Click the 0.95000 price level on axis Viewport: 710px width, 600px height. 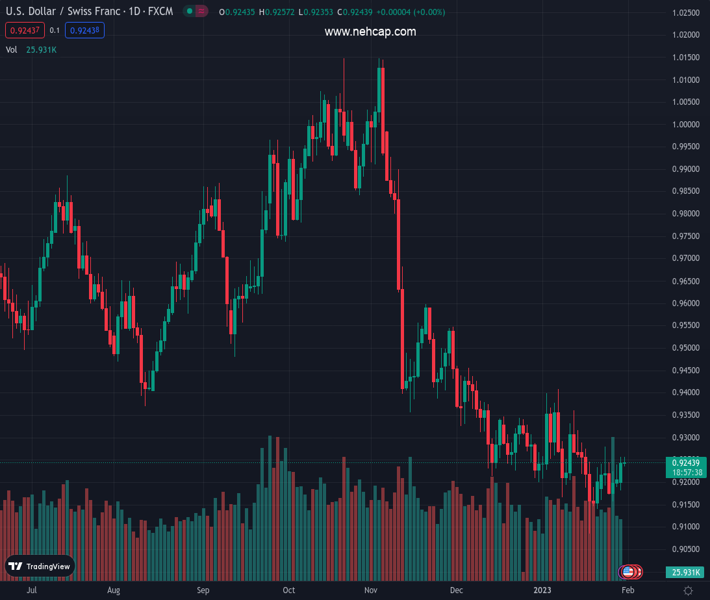685,348
